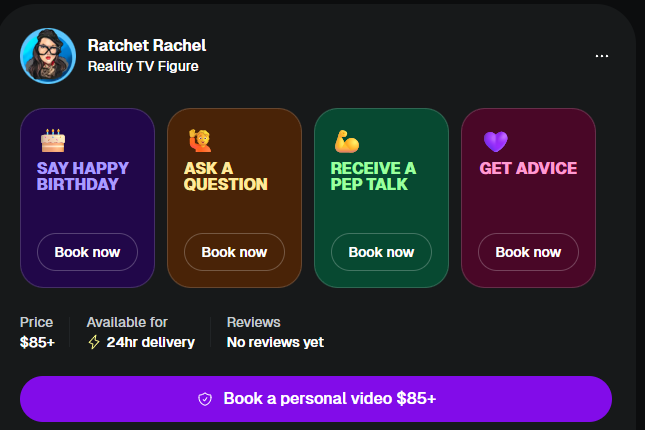Select the GET ADVICE heading
Image resolution: width=645 pixels, height=430 pixels.
(528, 168)
